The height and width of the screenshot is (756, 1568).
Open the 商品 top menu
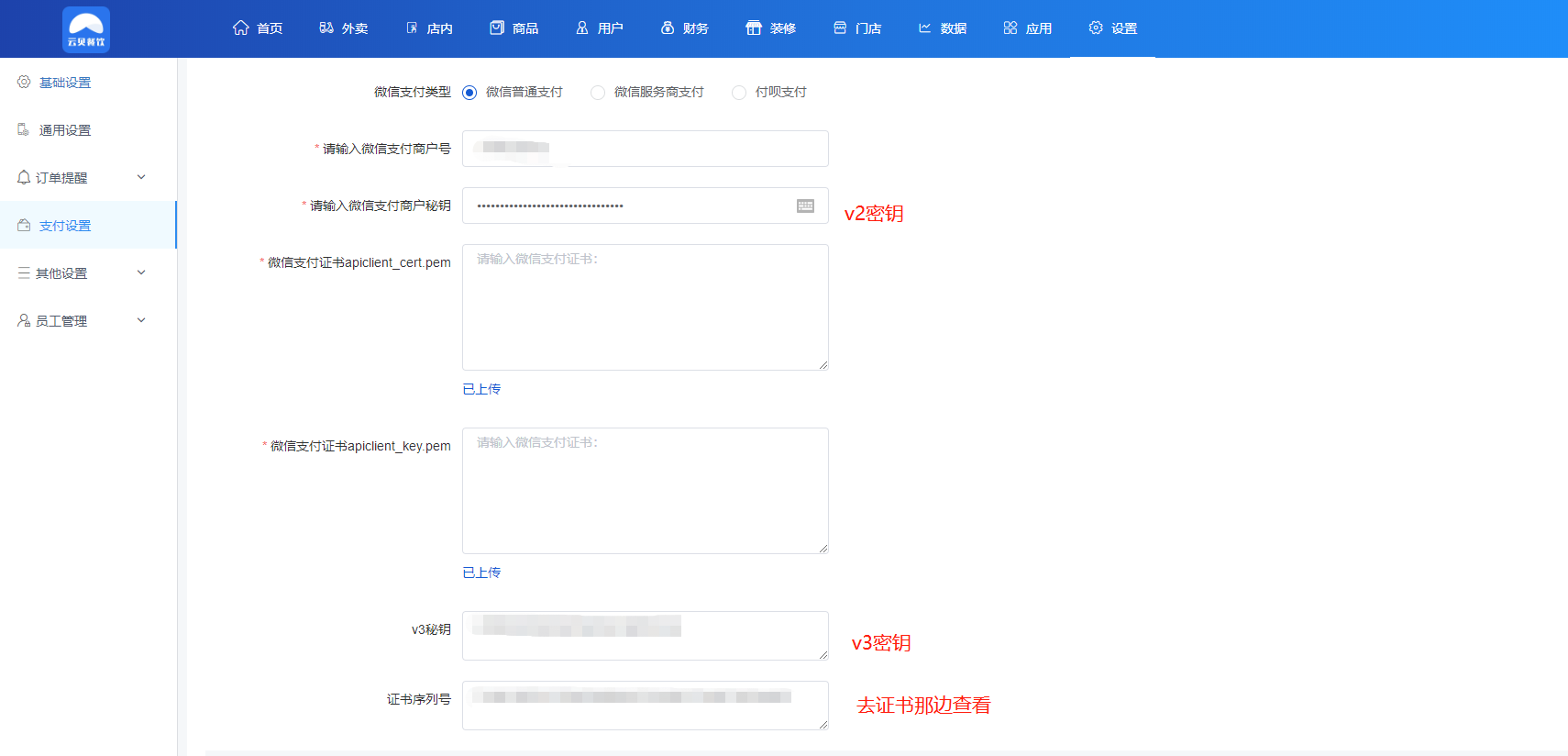(x=513, y=28)
